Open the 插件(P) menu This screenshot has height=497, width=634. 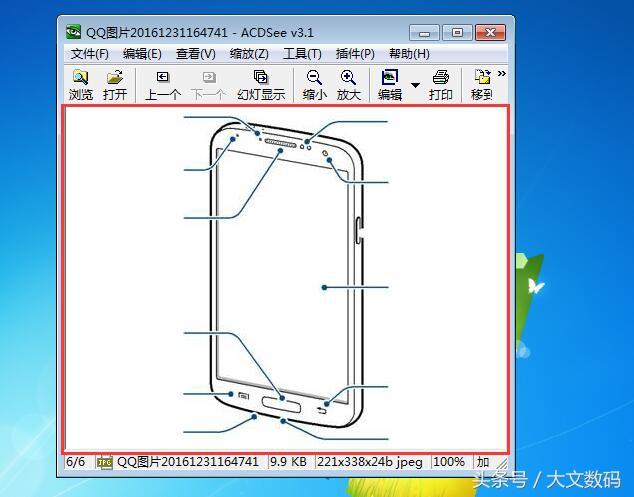[355, 54]
